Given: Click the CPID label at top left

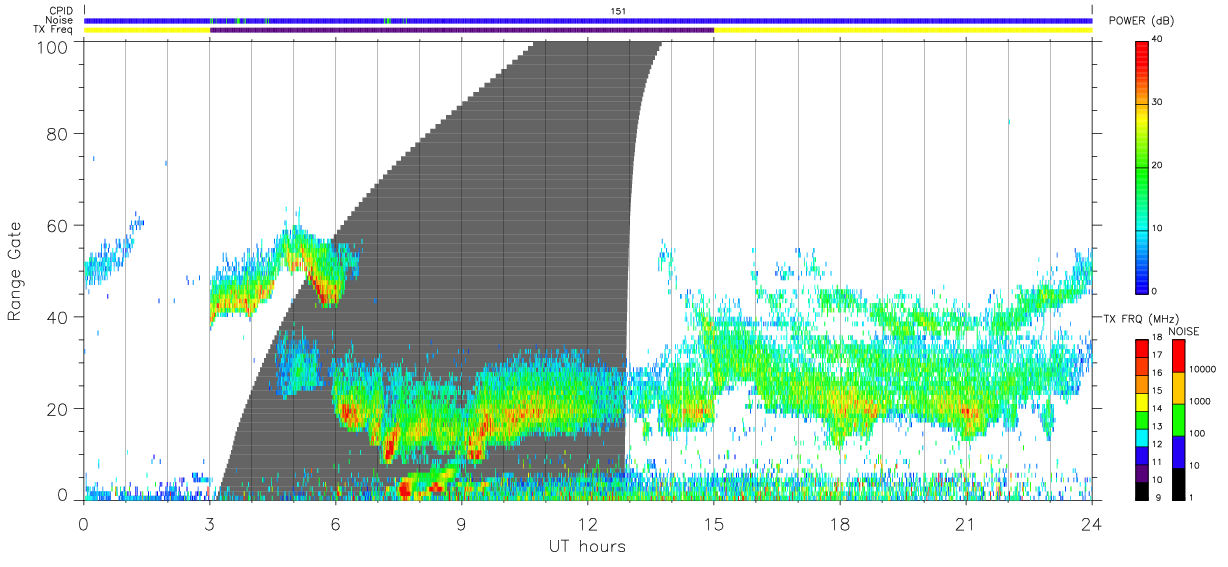Looking at the screenshot, I should point(61,10).
